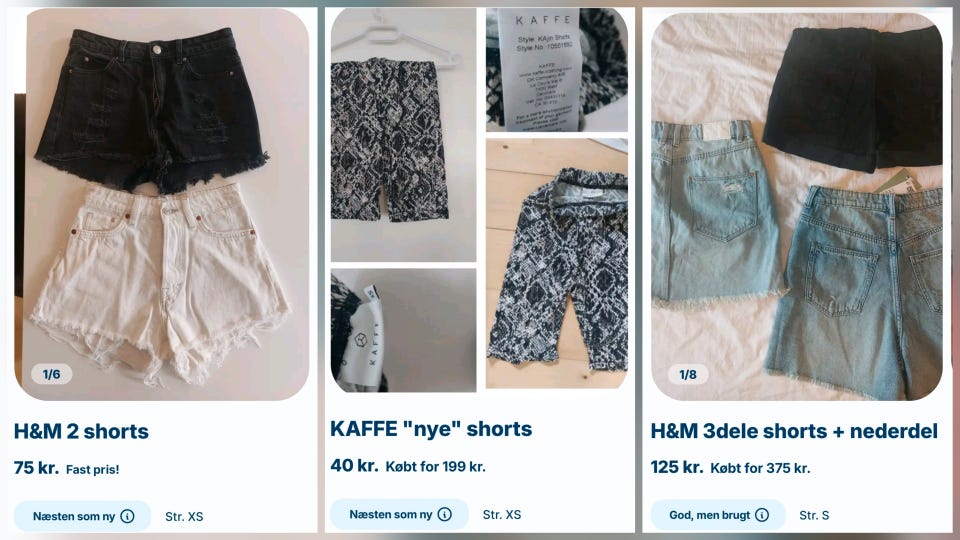The image size is (960, 540).
Task: Open black and white denim shorts photo
Action: [162, 204]
